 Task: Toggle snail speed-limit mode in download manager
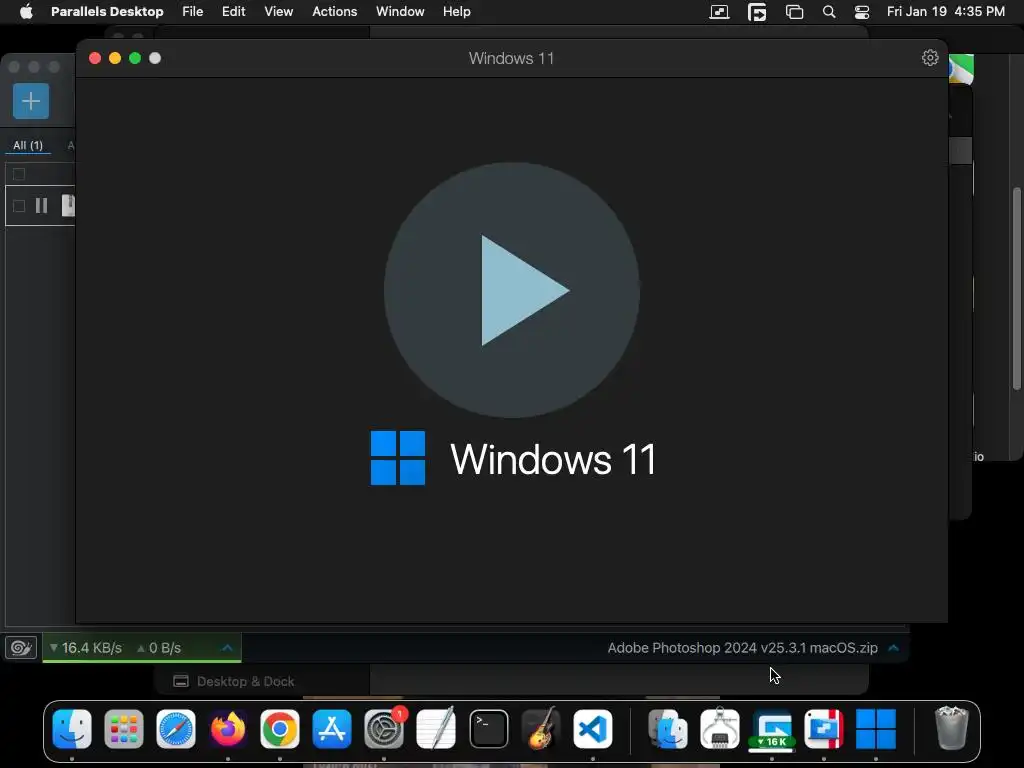[x=21, y=648]
